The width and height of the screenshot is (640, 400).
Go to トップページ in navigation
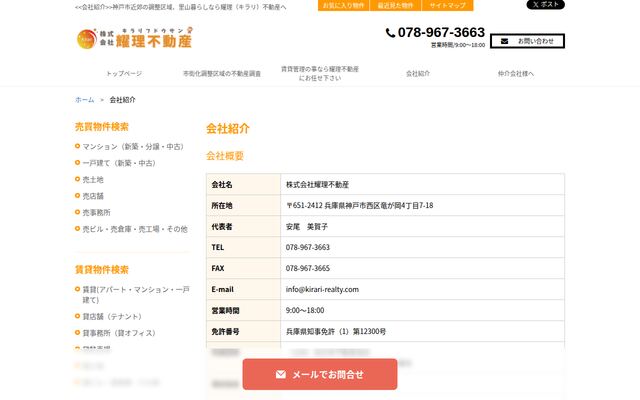tap(124, 73)
